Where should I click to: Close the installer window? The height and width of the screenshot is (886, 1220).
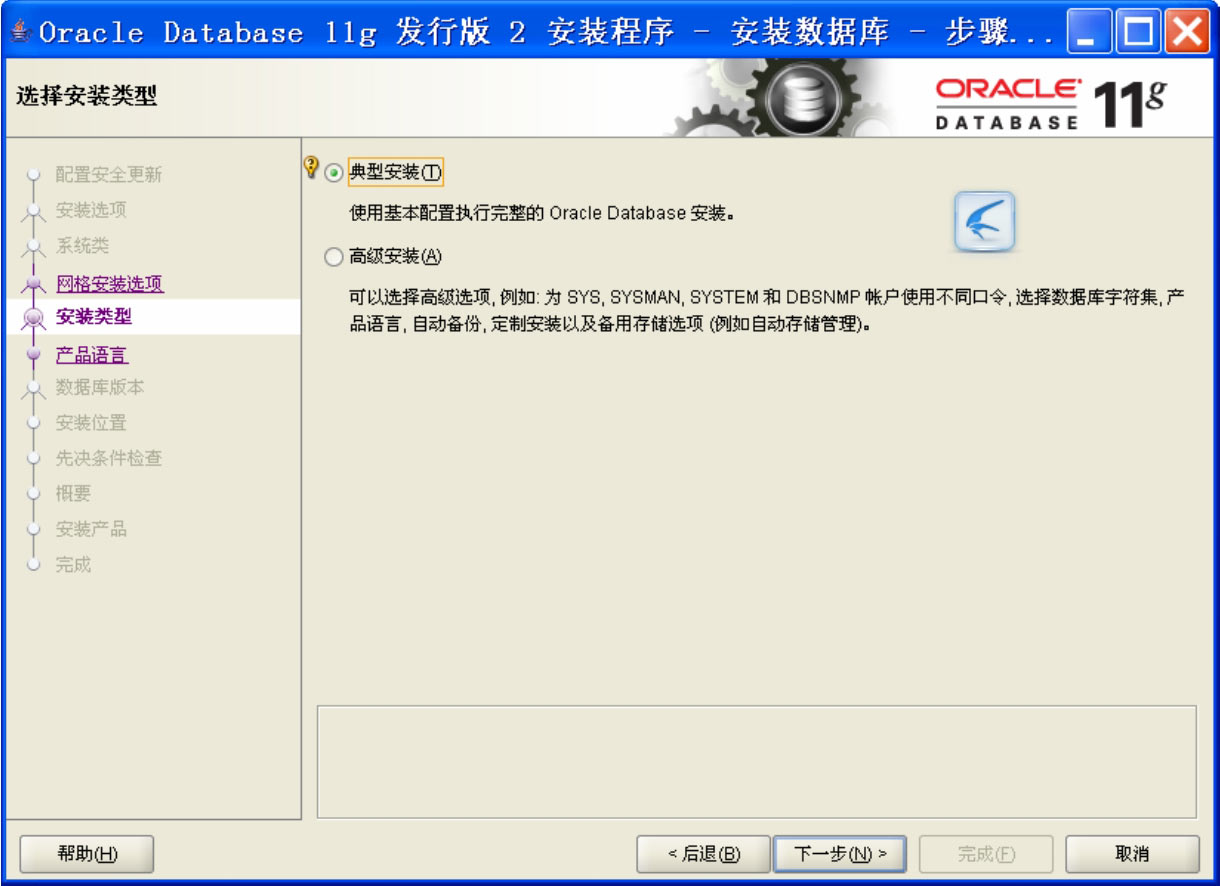tap(1187, 31)
